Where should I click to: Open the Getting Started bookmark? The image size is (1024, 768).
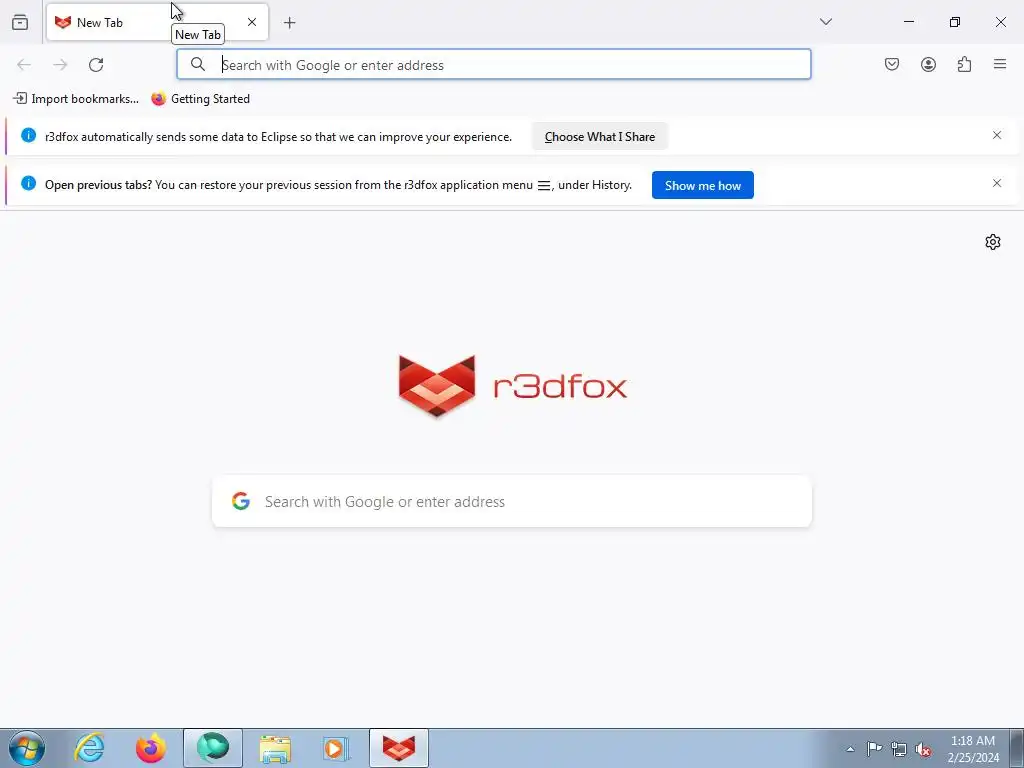(200, 99)
